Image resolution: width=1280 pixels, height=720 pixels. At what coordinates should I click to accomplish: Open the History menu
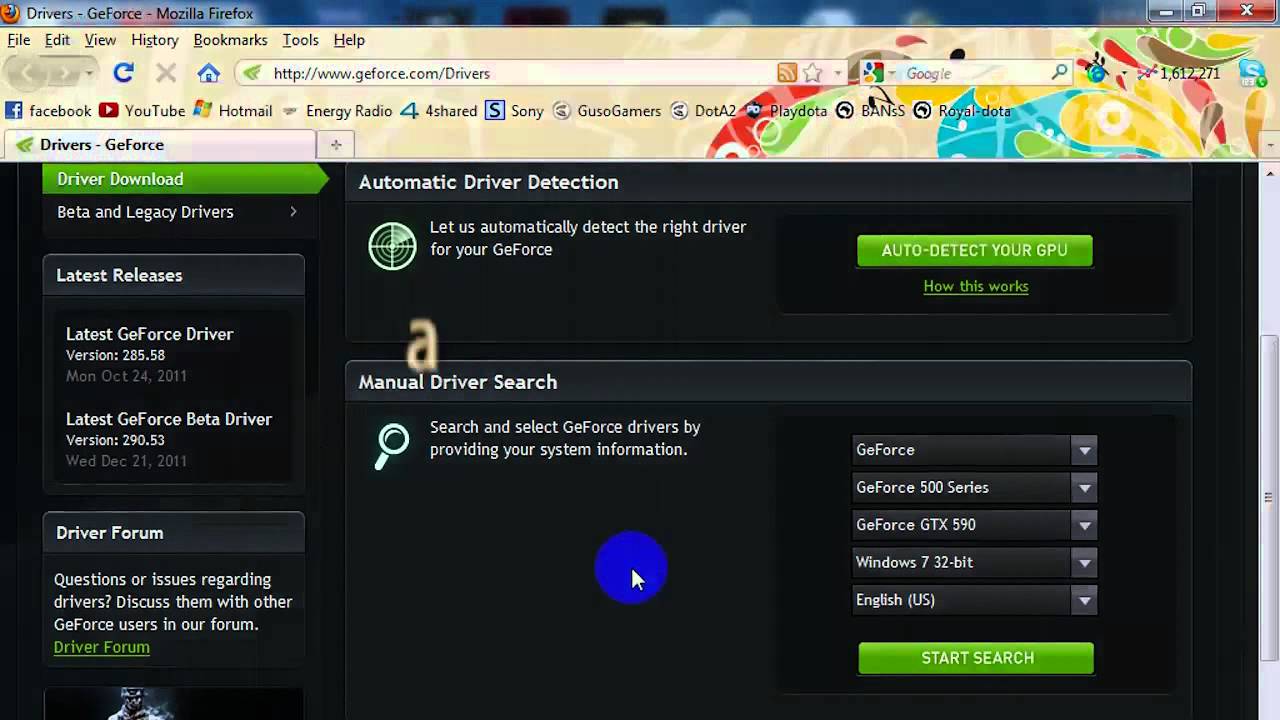click(154, 40)
